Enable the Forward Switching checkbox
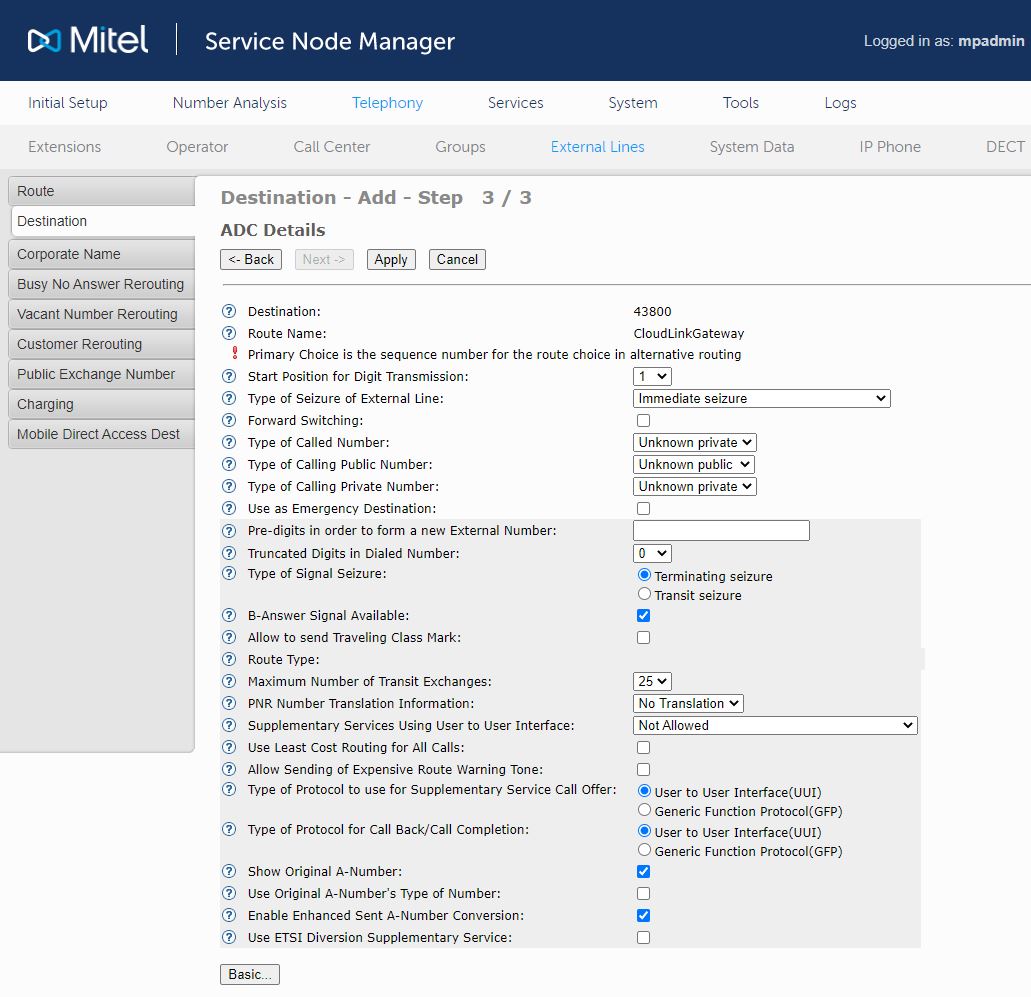 pyautogui.click(x=643, y=421)
